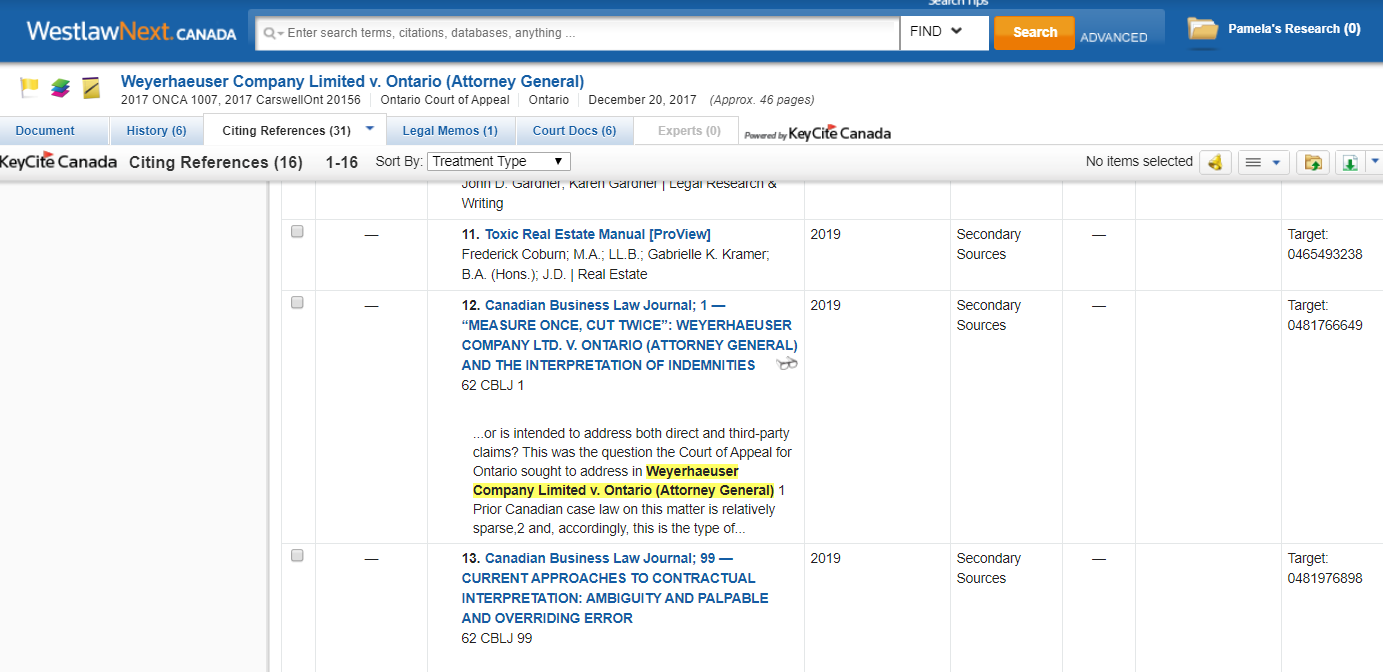Open the Measure Once, Cut Twice article link
This screenshot has width=1383, height=672.
point(630,335)
